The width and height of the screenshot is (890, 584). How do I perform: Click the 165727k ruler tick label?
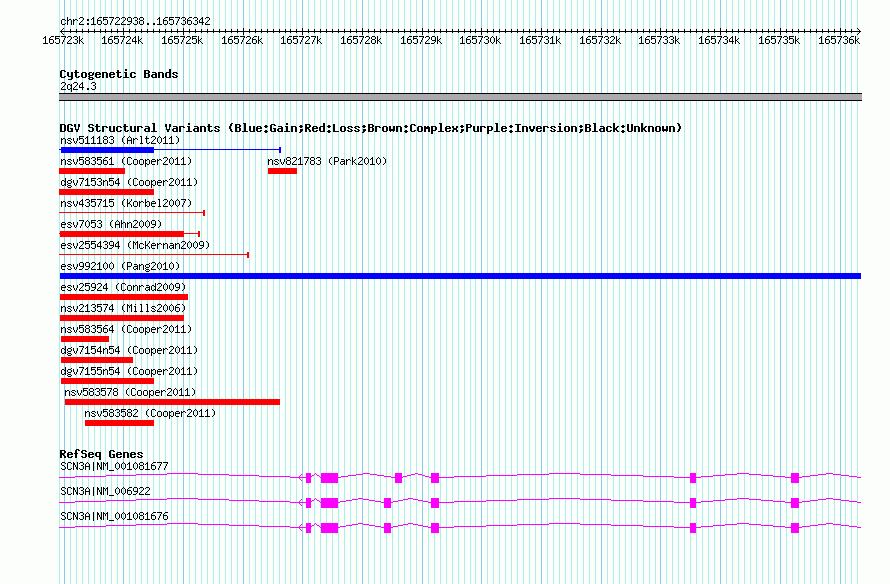click(301, 40)
